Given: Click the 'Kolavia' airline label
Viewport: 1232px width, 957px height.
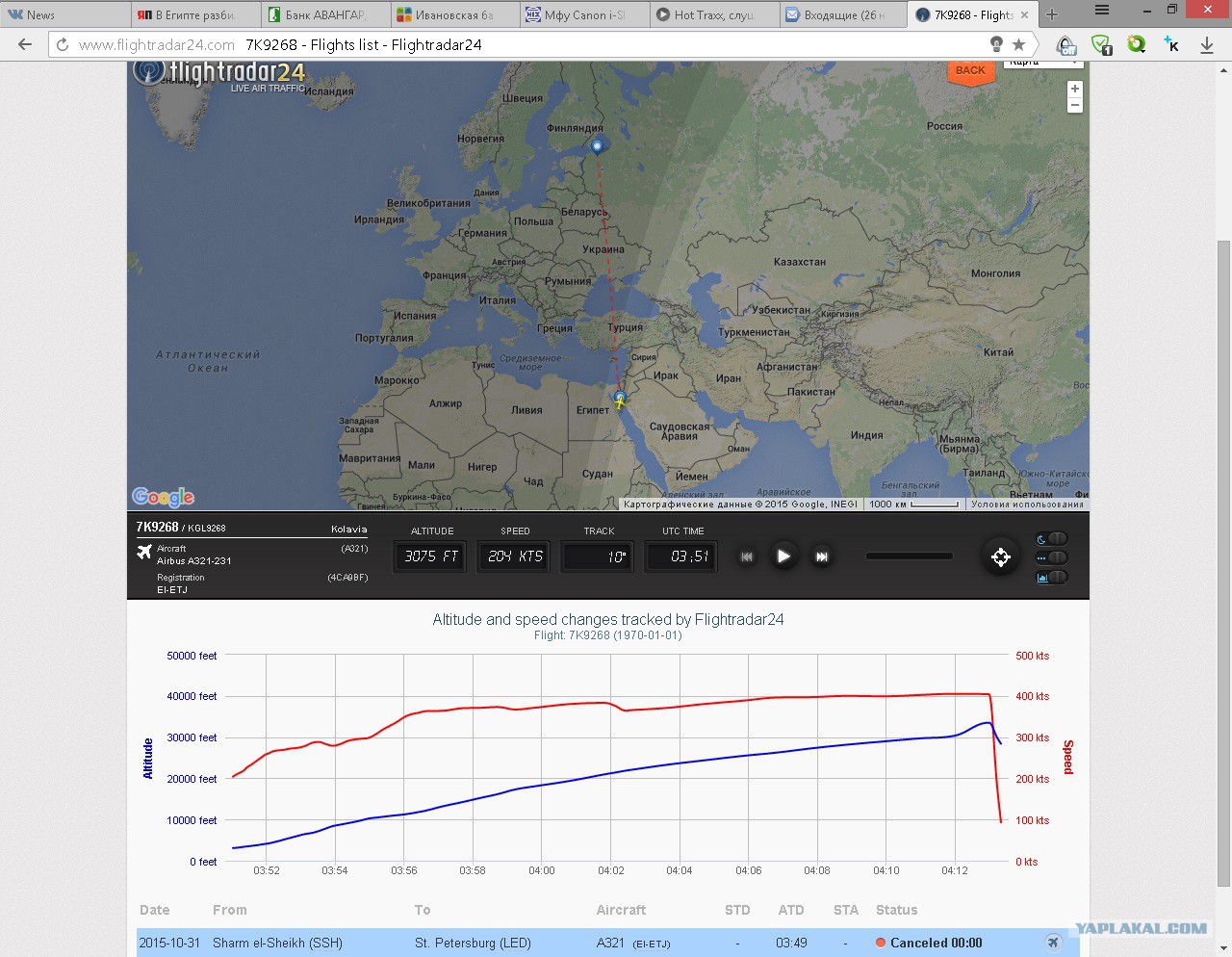Looking at the screenshot, I should [349, 529].
